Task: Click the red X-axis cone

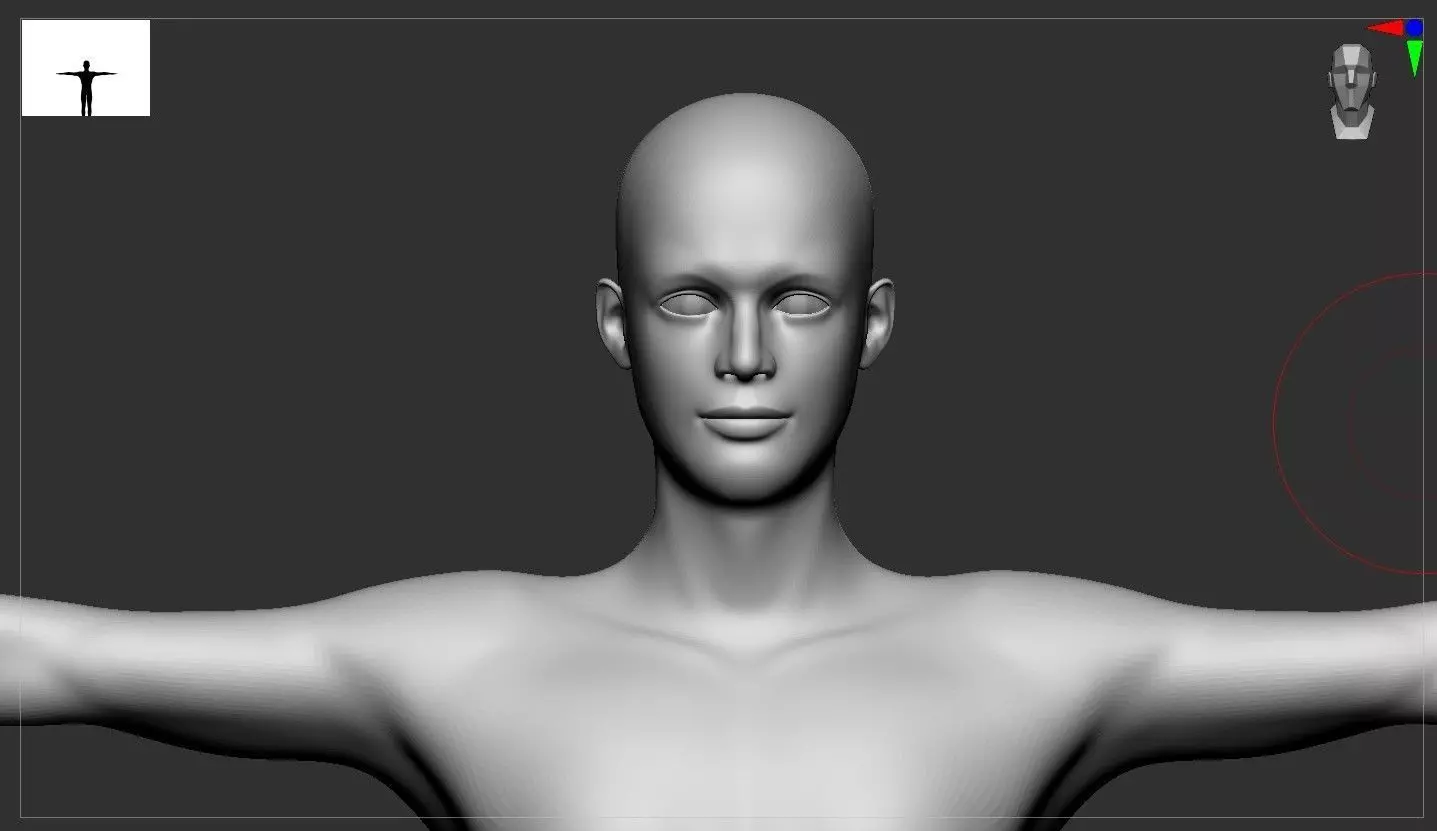Action: 1386,28
